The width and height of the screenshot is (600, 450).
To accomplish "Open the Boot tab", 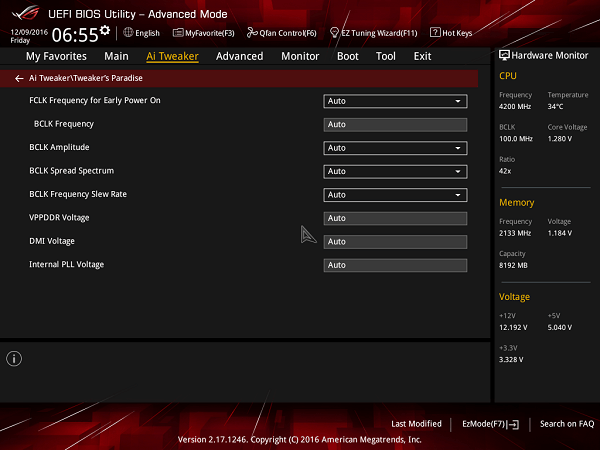I will (x=347, y=56).
